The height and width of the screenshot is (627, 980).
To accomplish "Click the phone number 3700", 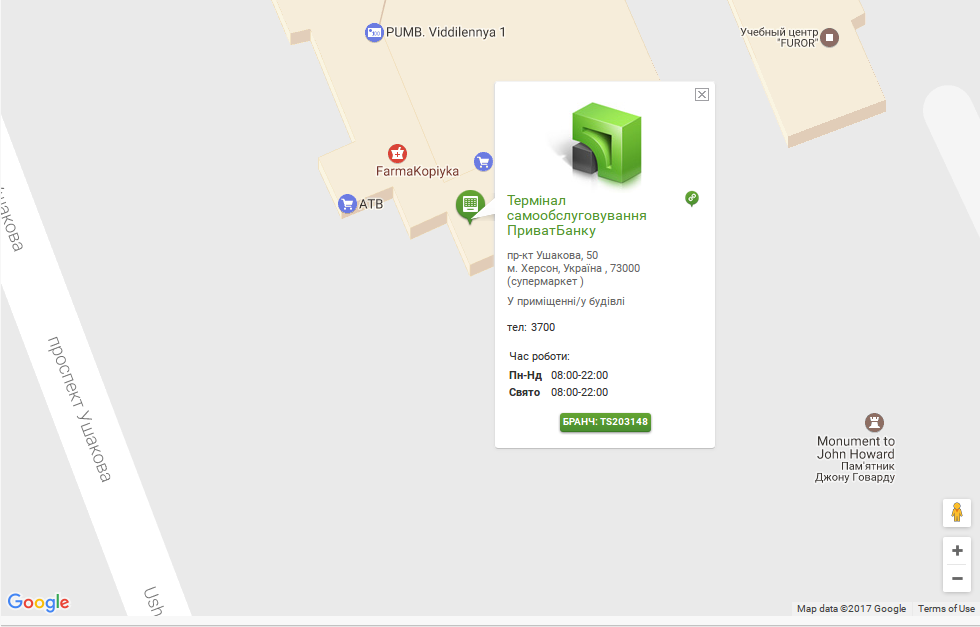I will [543, 327].
